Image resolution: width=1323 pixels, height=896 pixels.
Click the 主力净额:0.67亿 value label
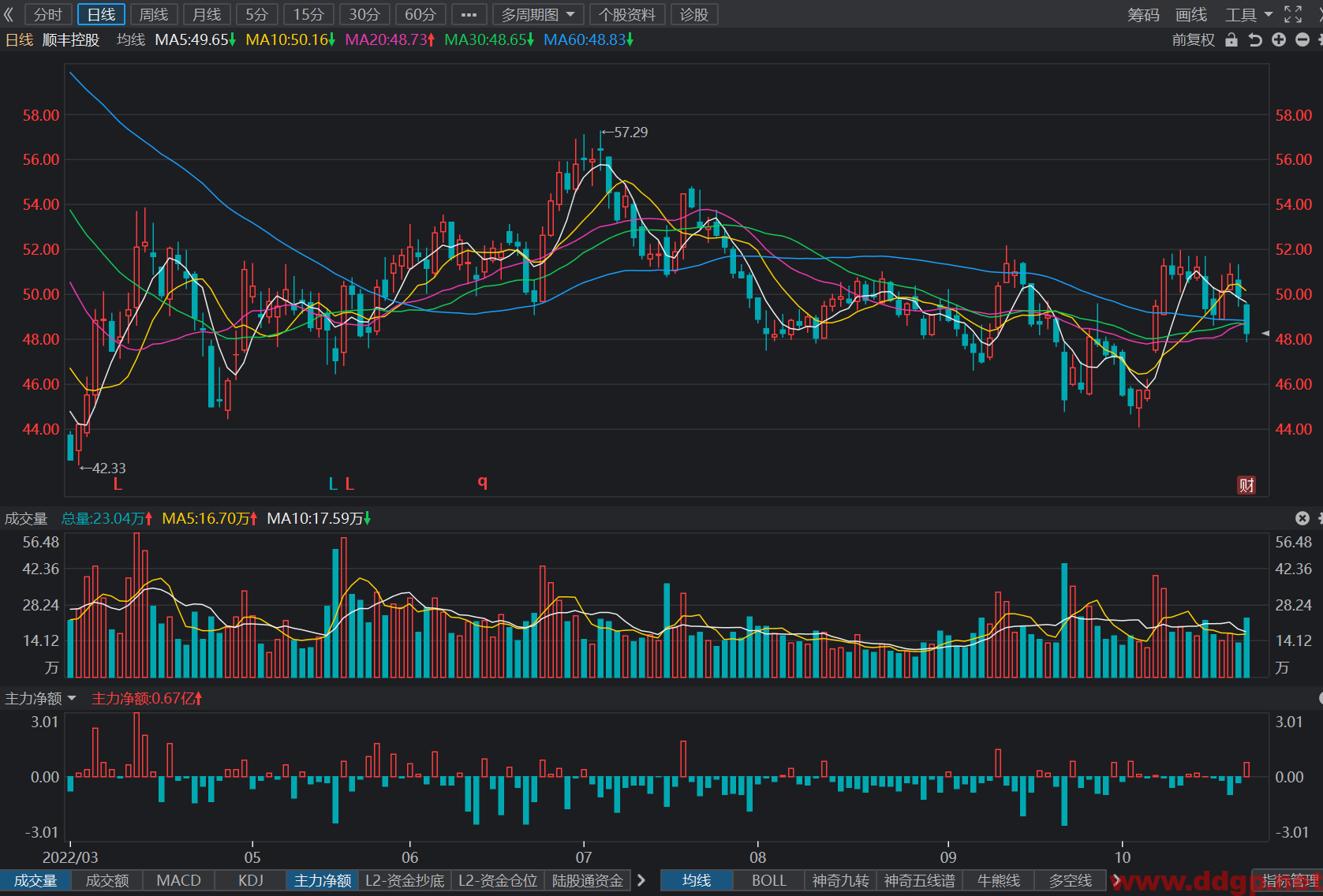147,698
